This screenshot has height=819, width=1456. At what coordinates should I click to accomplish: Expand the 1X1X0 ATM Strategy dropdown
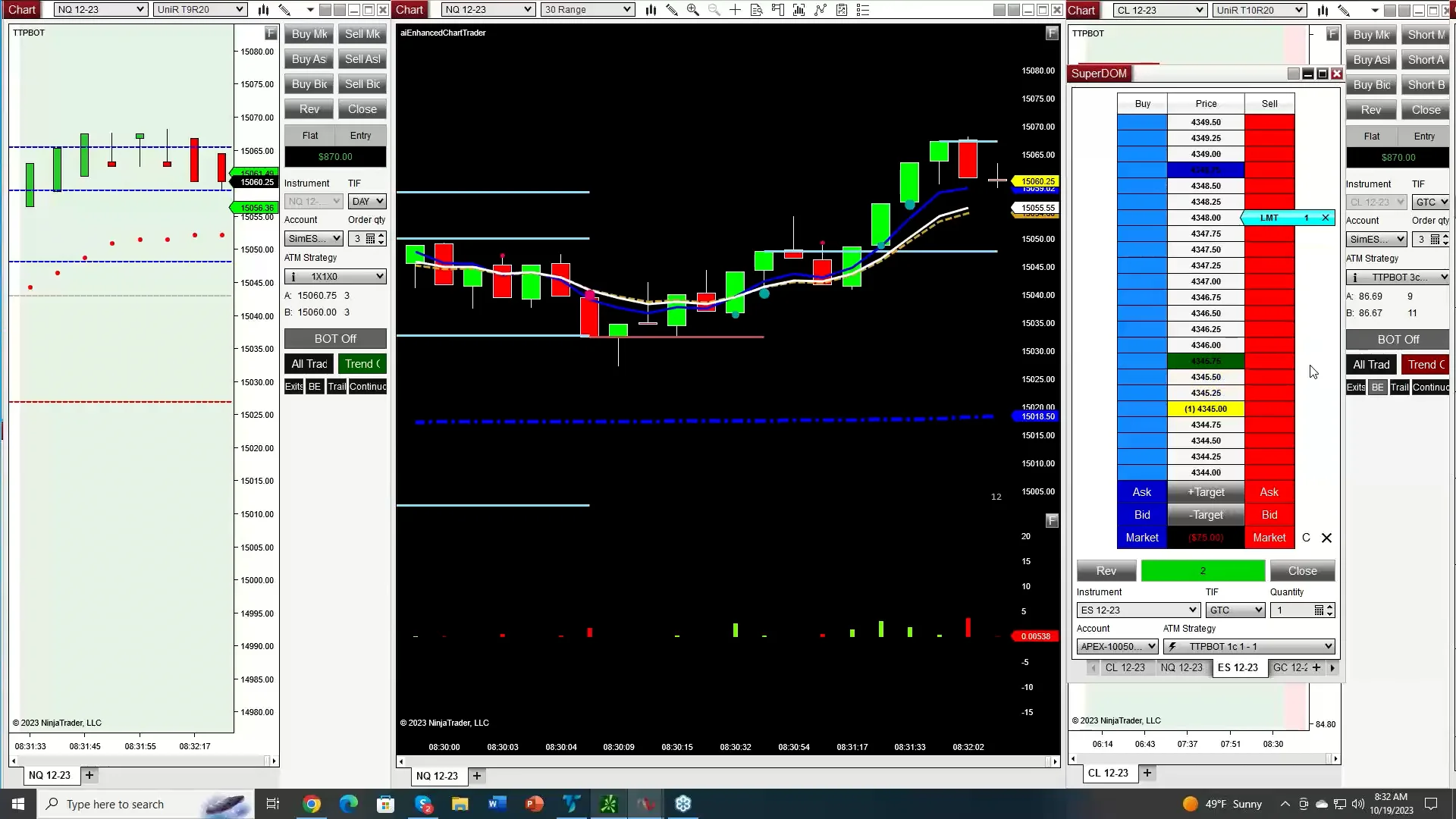[335, 277]
